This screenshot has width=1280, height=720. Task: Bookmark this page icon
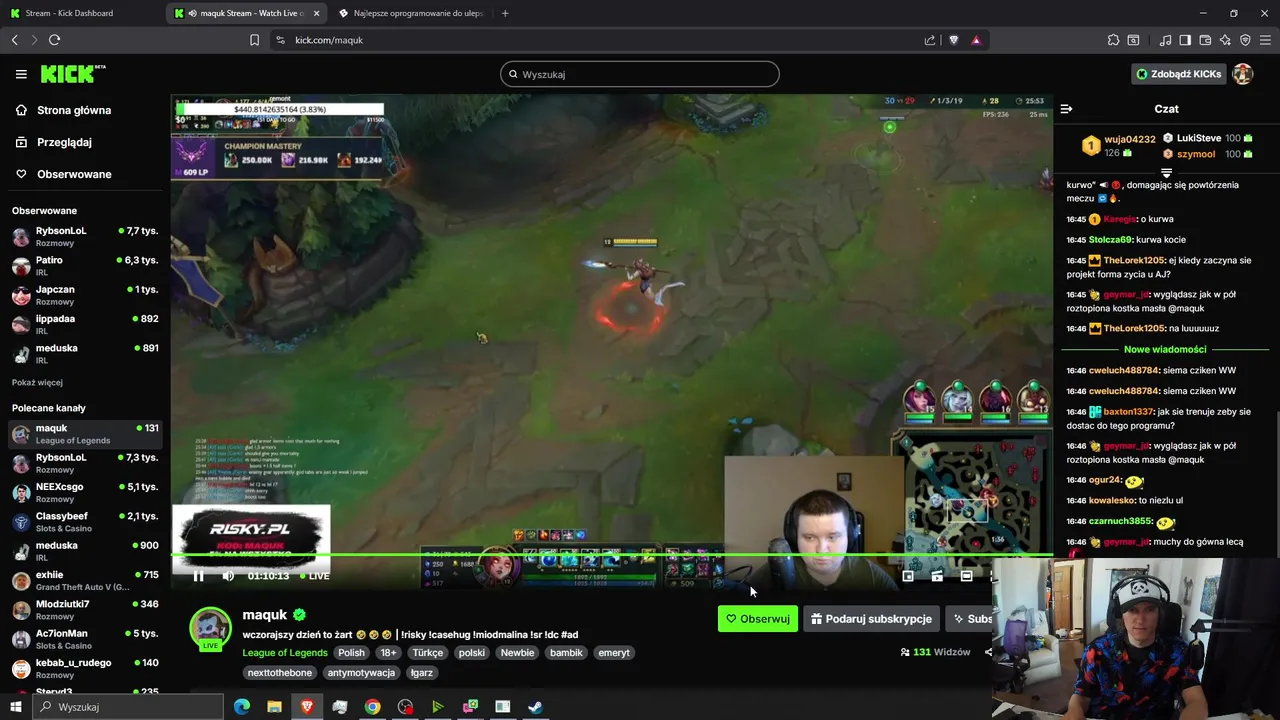point(254,40)
